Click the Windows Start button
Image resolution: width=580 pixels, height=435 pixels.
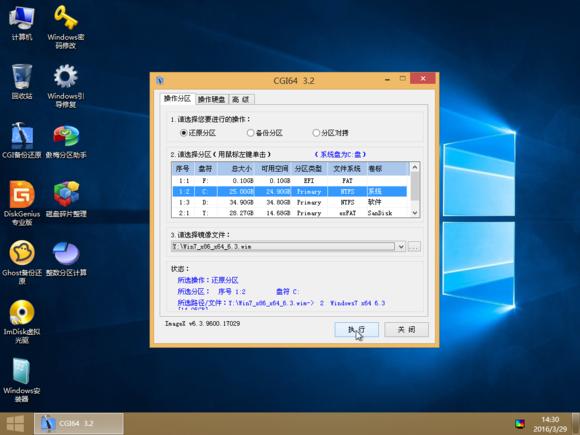(15, 424)
